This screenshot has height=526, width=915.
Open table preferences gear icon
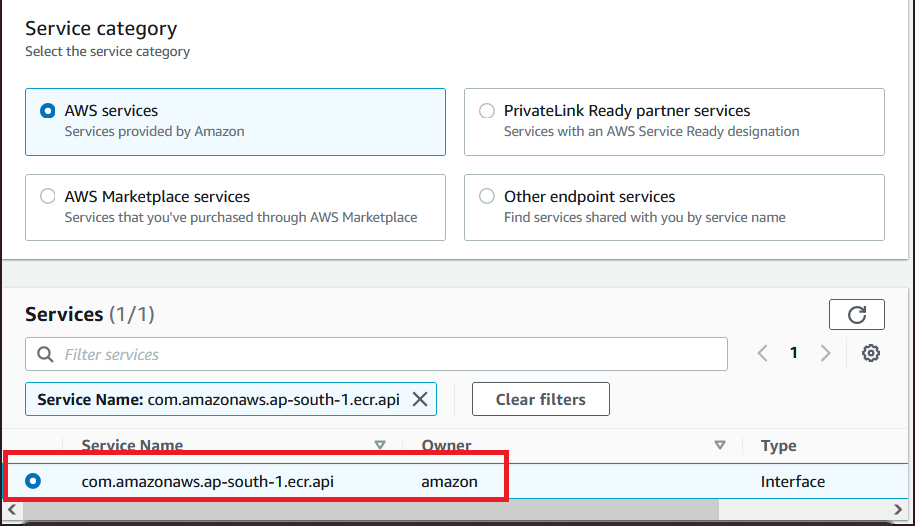pos(871,353)
